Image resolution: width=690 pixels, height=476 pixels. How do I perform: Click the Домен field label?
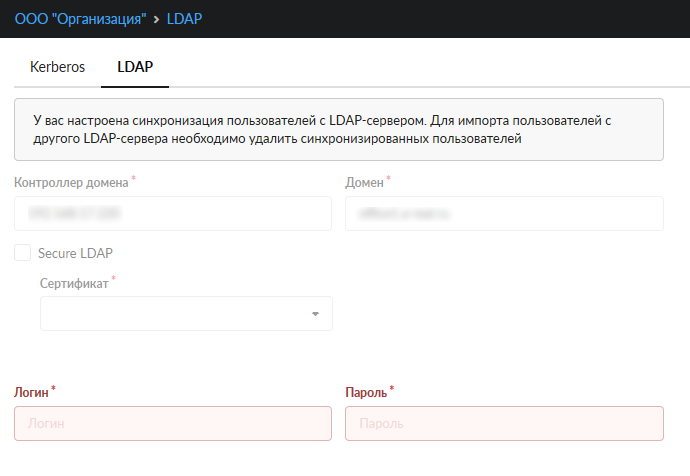pyautogui.click(x=364, y=183)
